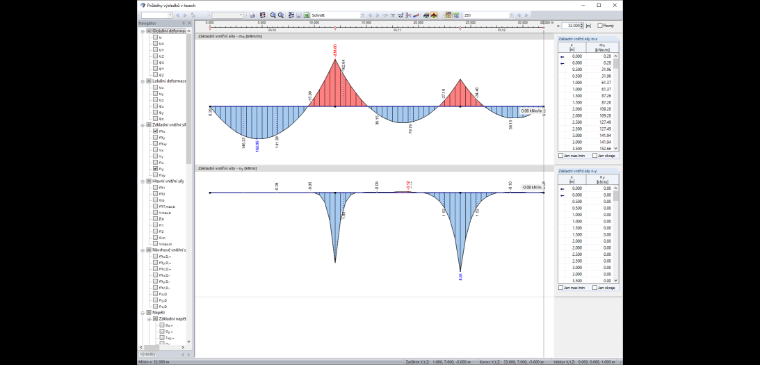Click the table panel header 'Základní vnitřní síly m-x'

pos(588,39)
